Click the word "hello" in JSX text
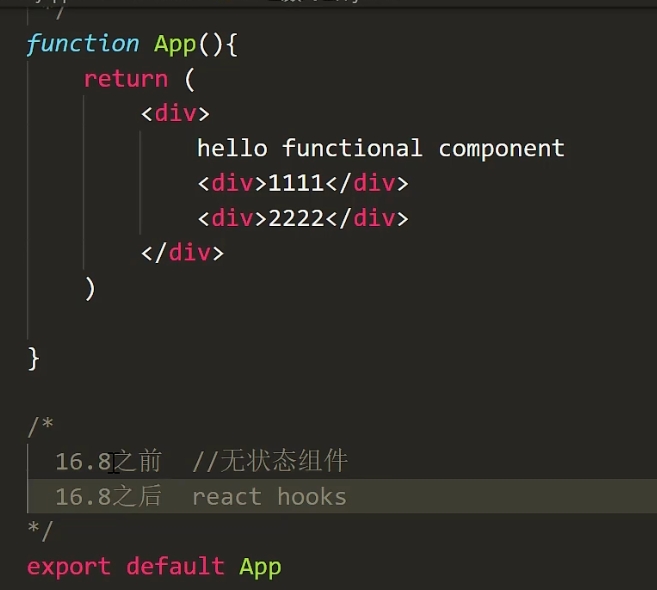Image resolution: width=657 pixels, height=590 pixels. 232,149
